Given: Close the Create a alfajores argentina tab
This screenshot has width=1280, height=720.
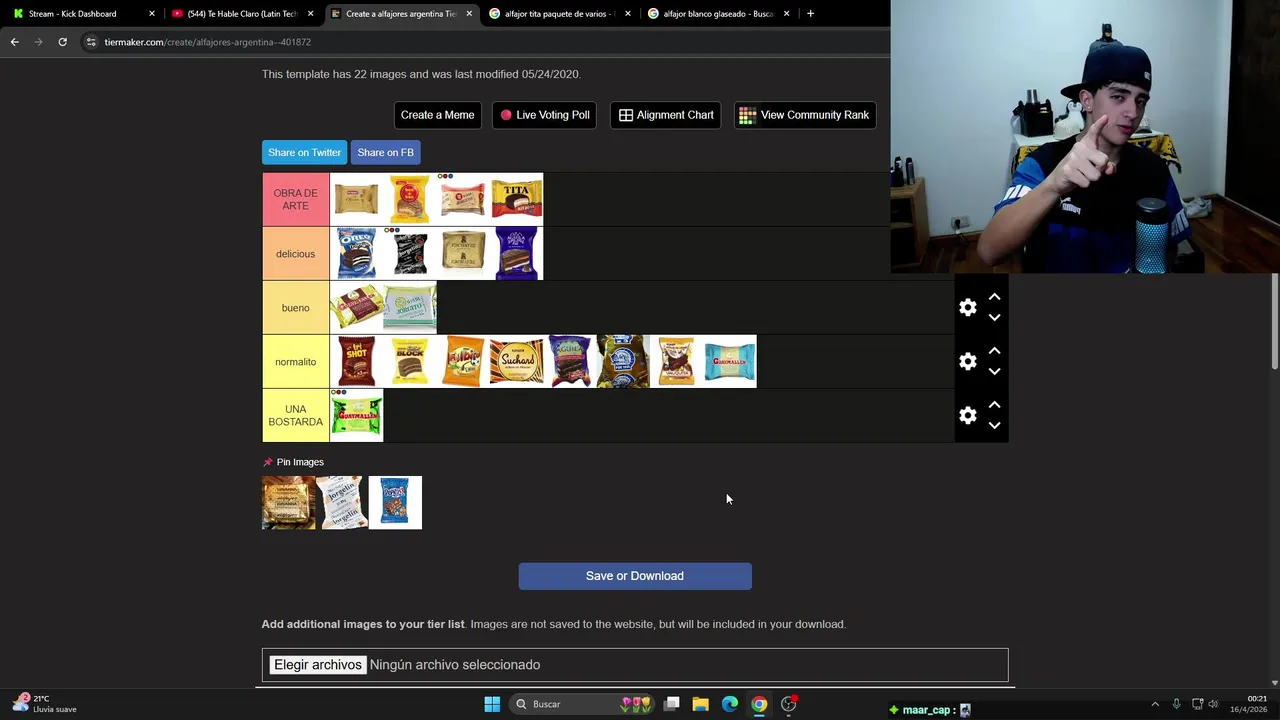Looking at the screenshot, I should 469,14.
